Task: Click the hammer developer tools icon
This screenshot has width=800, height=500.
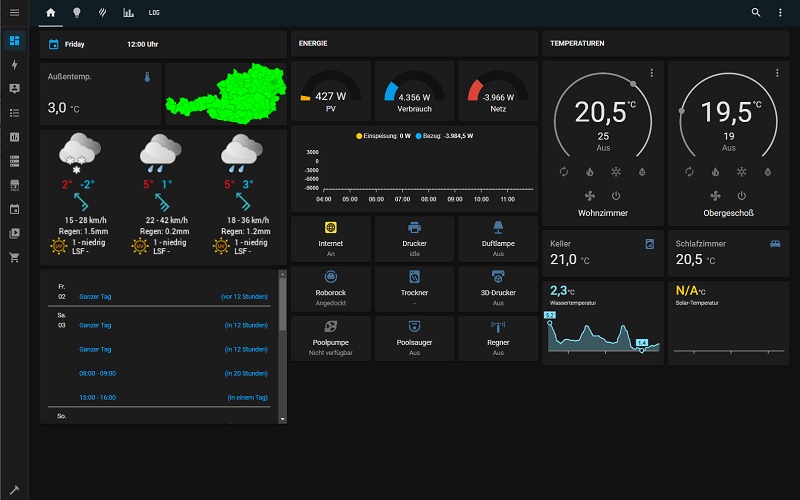Action: tap(14, 490)
